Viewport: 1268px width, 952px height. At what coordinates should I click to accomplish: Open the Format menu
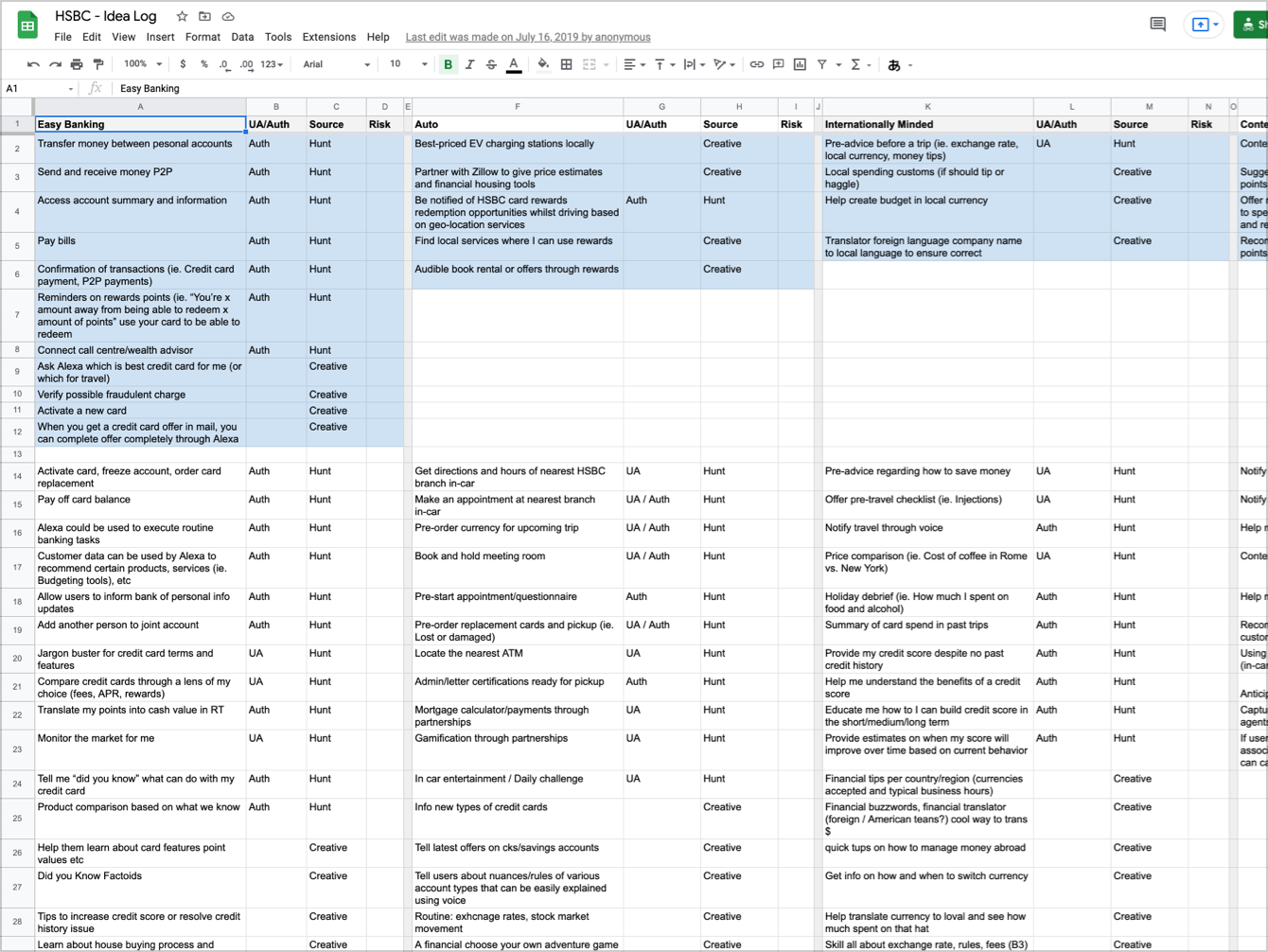coord(203,37)
